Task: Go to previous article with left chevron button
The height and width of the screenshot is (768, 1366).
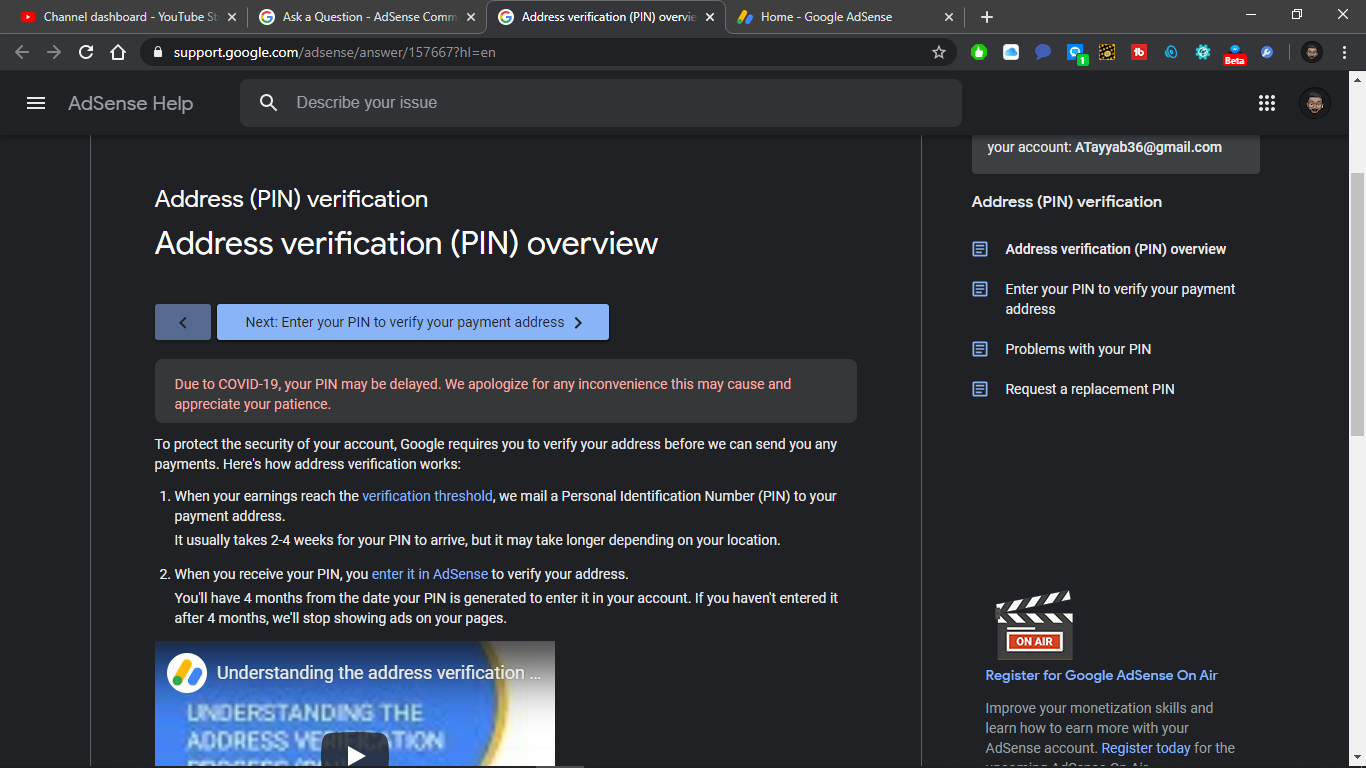Action: coord(183,322)
